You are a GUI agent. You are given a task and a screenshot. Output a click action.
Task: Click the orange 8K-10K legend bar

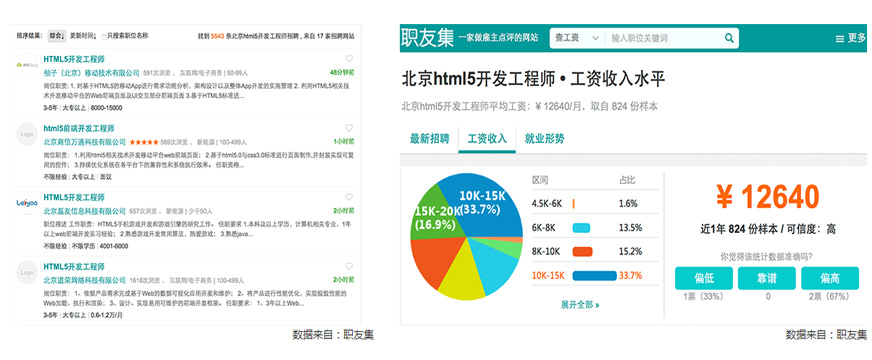(x=582, y=251)
